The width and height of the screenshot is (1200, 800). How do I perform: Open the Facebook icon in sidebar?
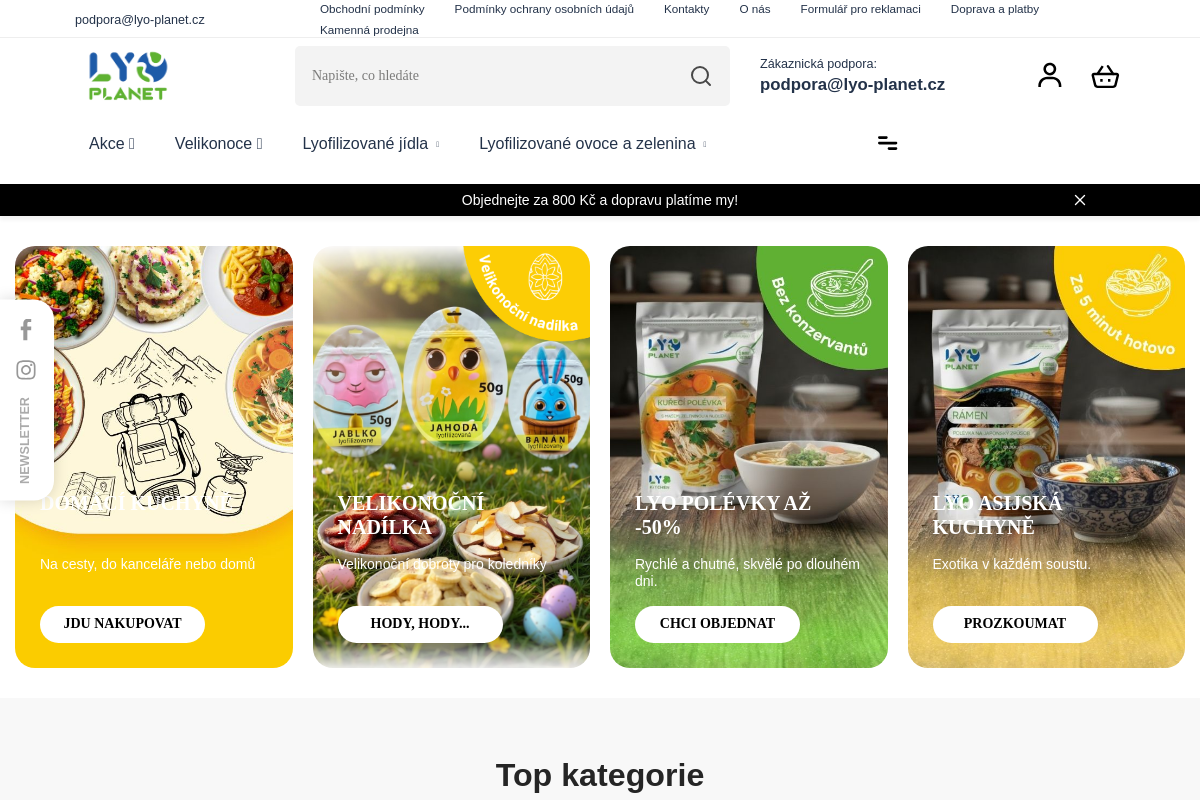26,329
